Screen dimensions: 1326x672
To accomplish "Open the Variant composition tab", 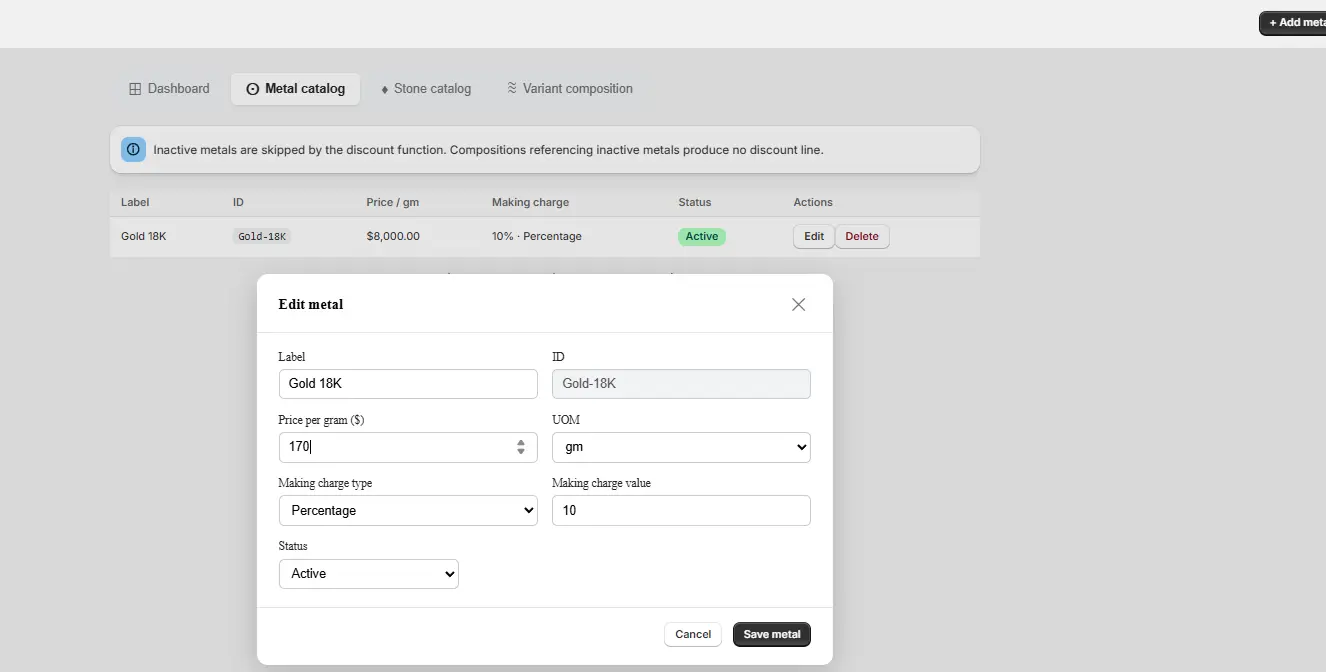I will coord(569,88).
